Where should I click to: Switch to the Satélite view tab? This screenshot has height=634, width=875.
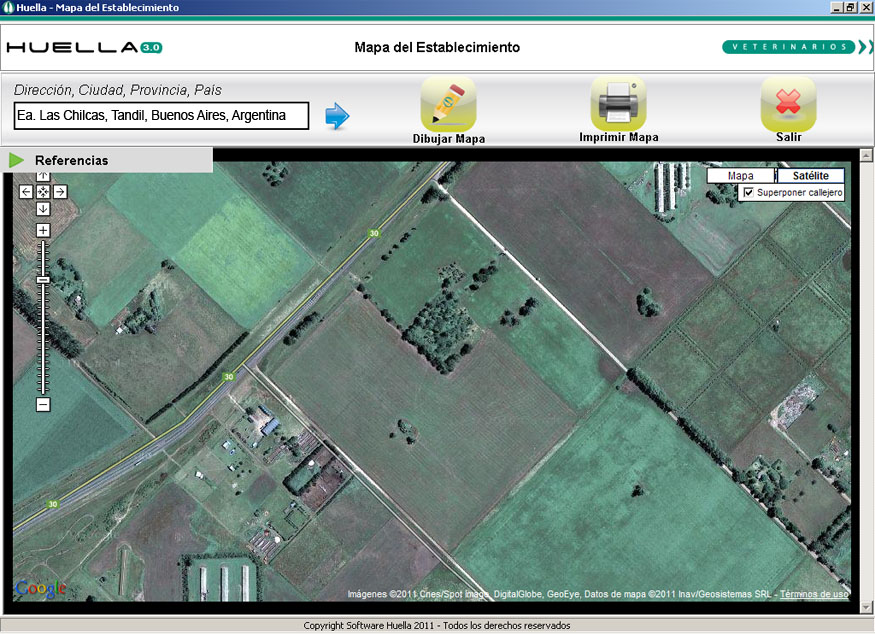[810, 176]
